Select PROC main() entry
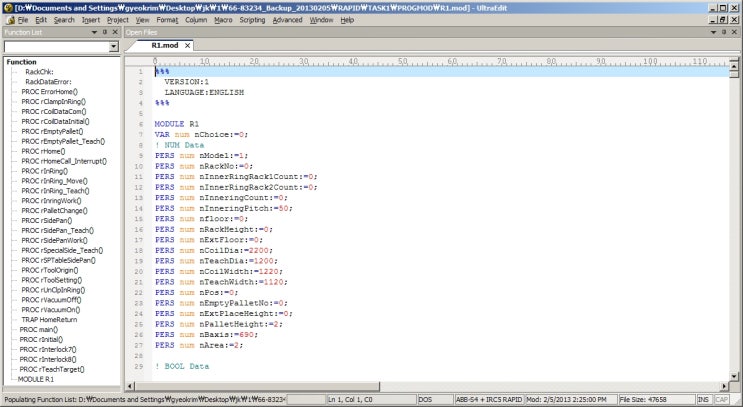 pyautogui.click(x=38, y=330)
